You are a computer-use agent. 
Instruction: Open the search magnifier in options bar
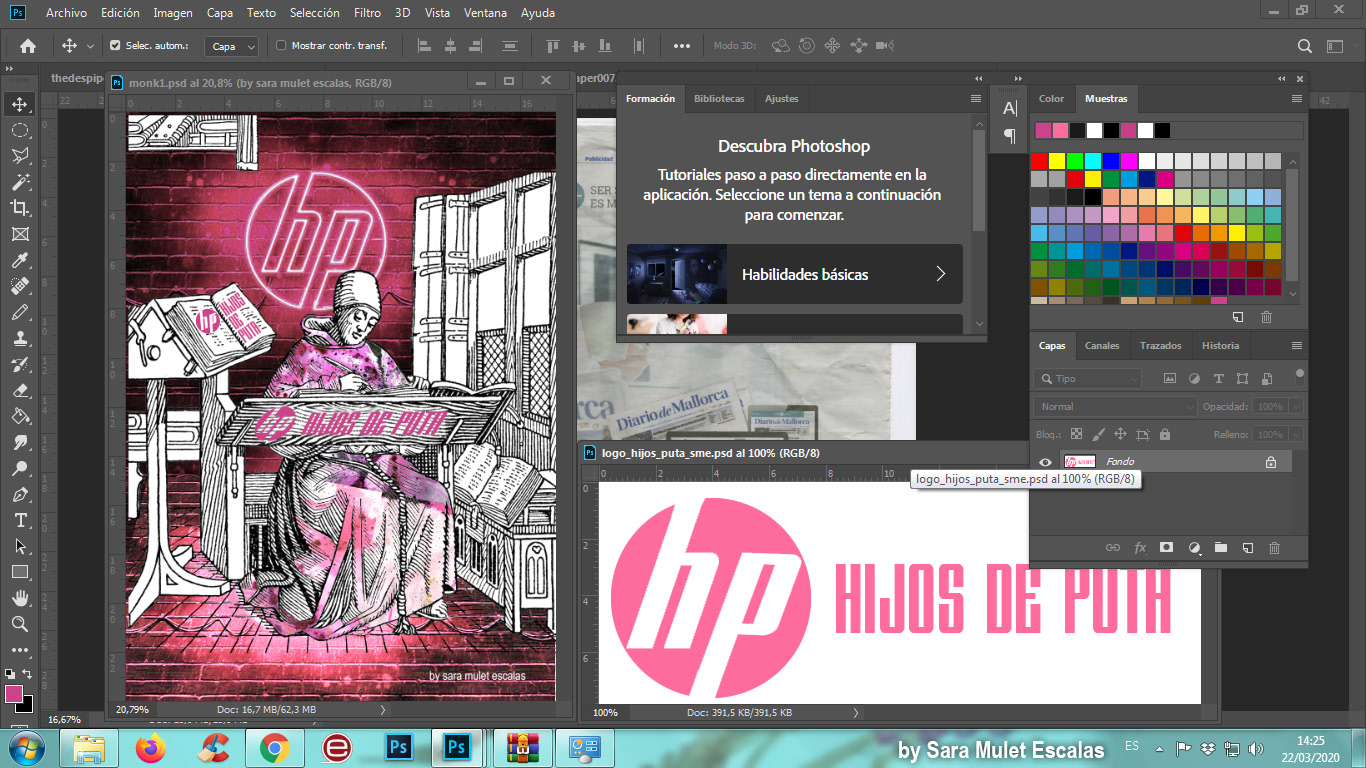[1304, 45]
